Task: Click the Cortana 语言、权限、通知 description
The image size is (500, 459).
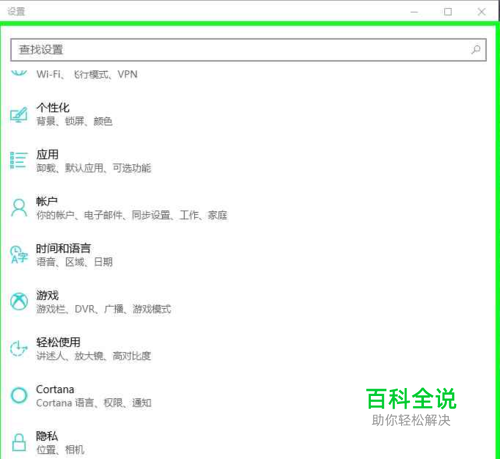Action: point(94,403)
